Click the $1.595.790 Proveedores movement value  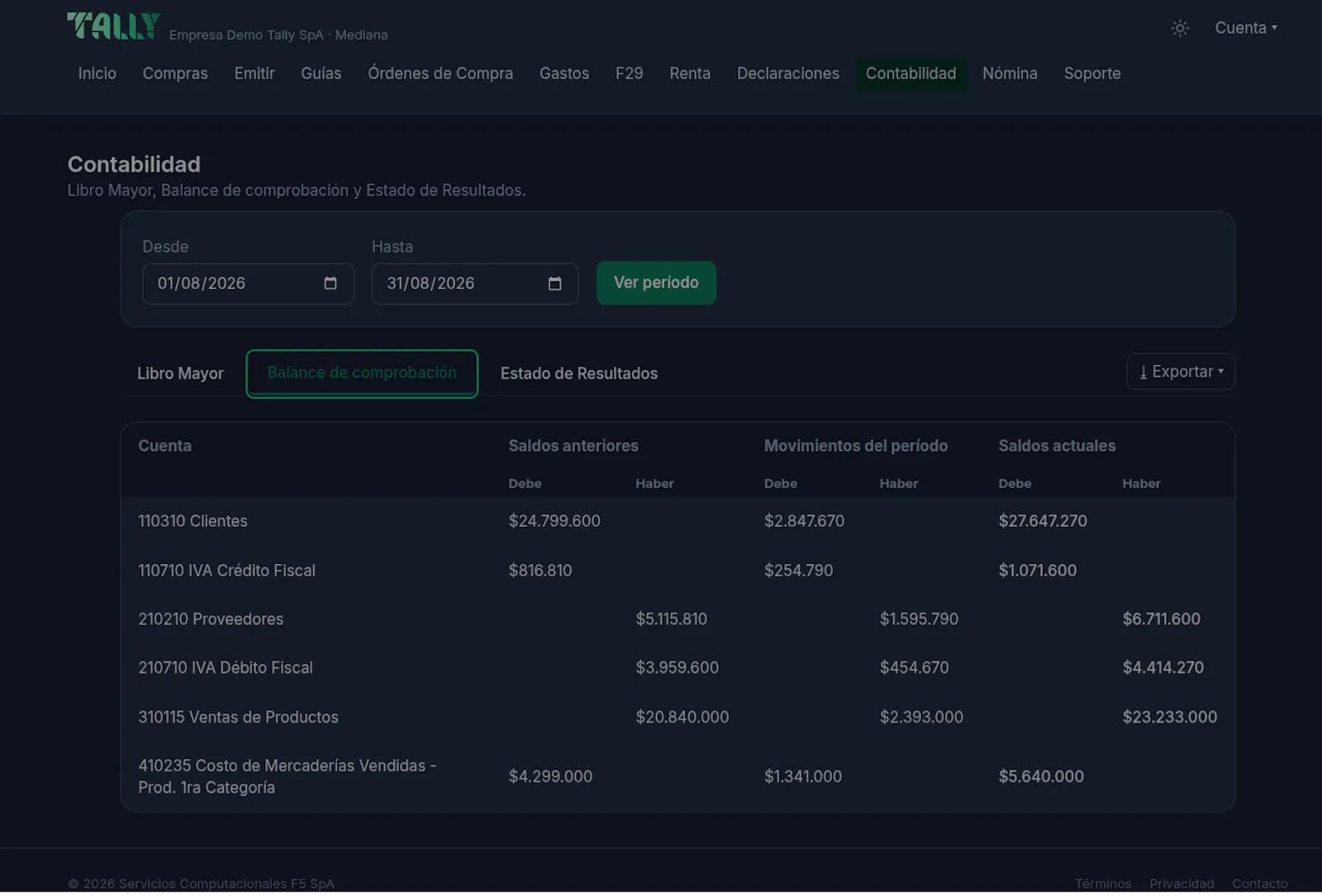click(x=919, y=619)
